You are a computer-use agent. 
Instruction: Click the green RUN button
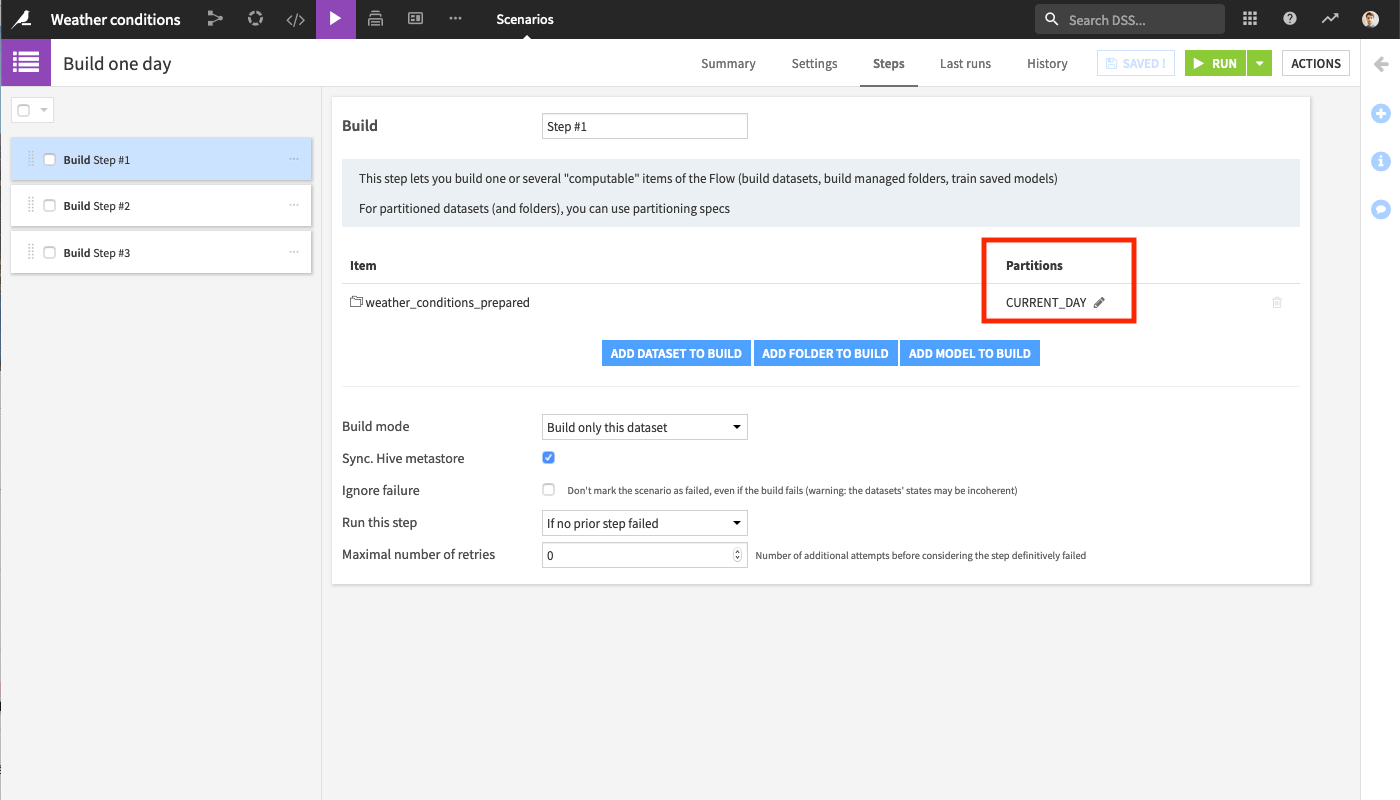pos(1216,63)
